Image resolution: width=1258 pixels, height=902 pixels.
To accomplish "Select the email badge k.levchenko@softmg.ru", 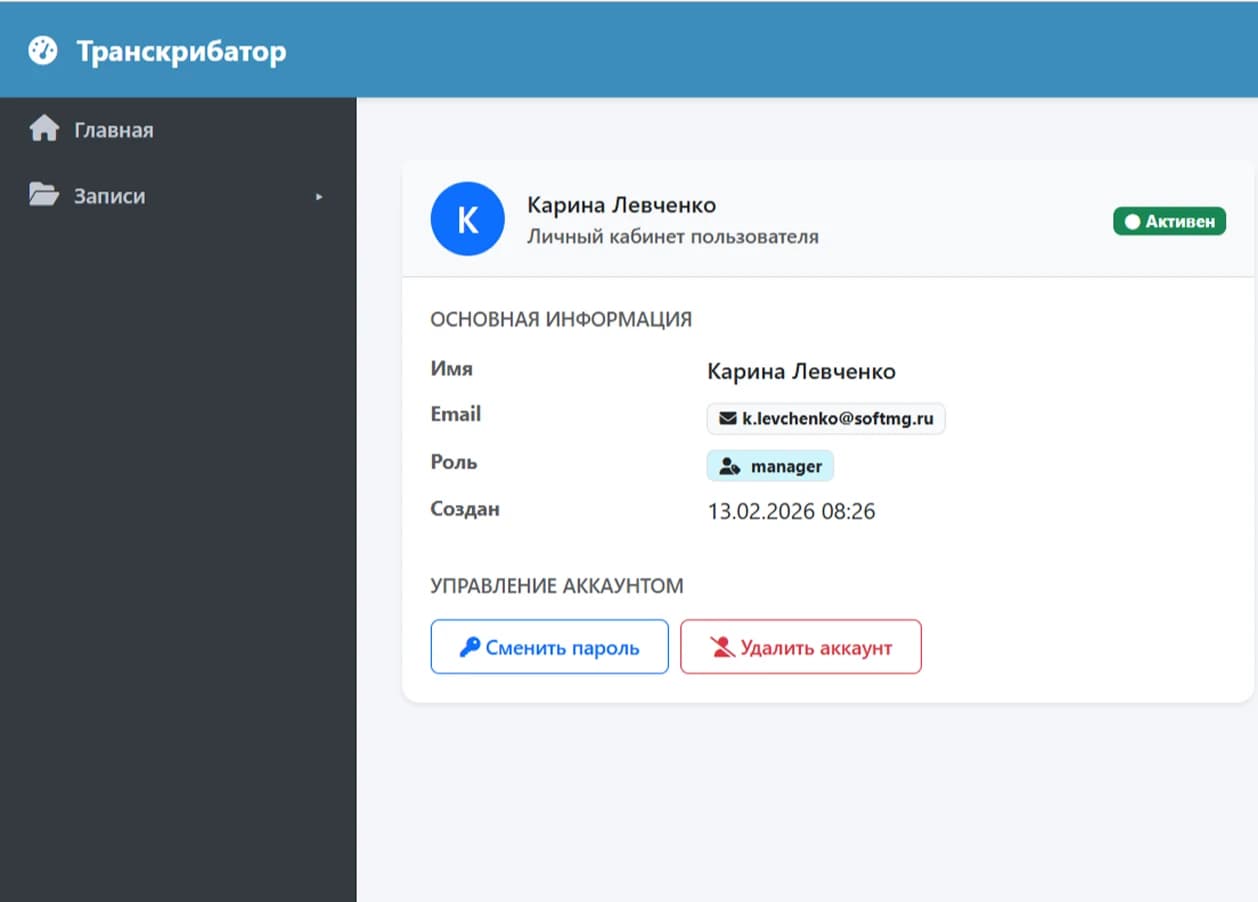I will [x=825, y=419].
